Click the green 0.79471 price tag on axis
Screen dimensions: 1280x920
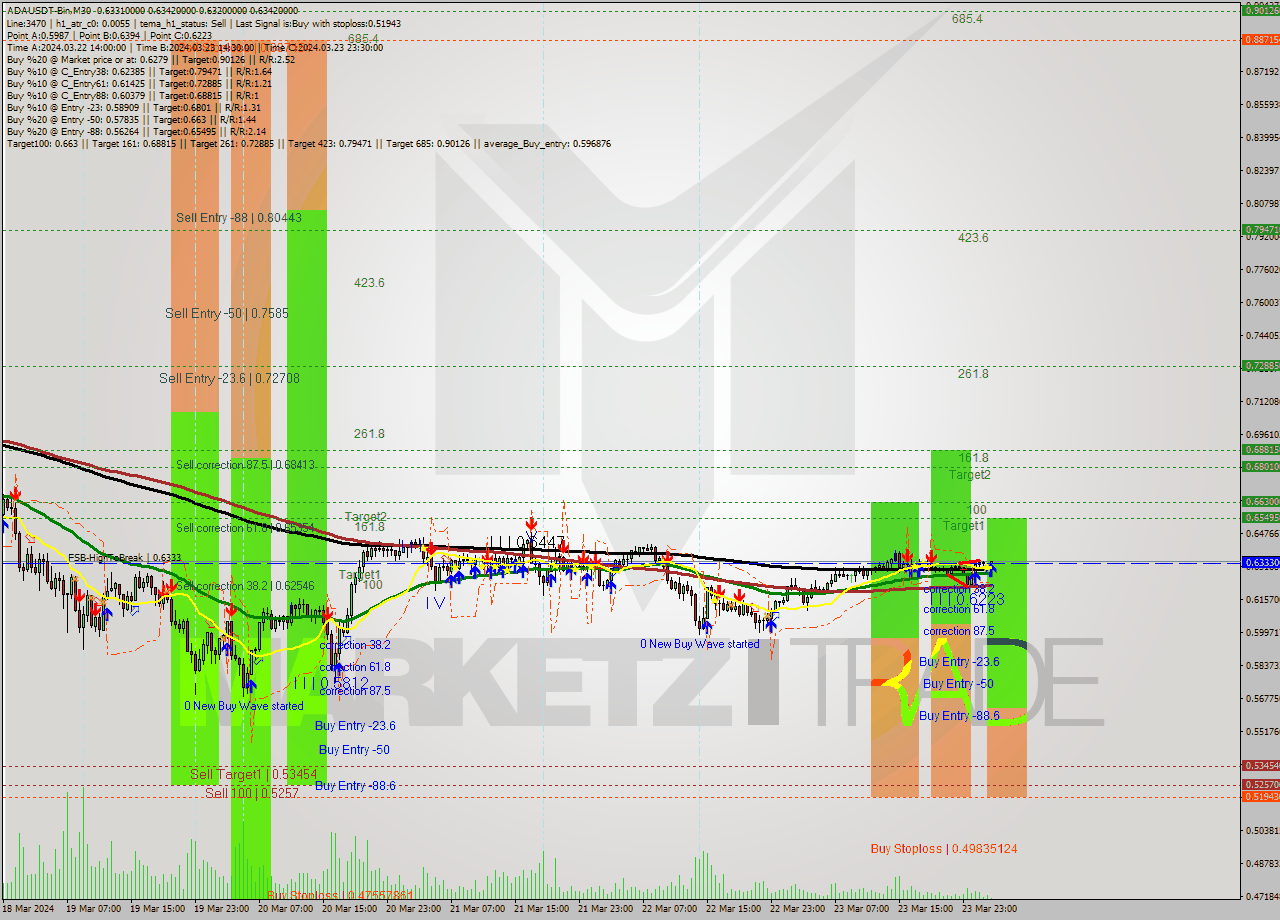tap(1260, 229)
